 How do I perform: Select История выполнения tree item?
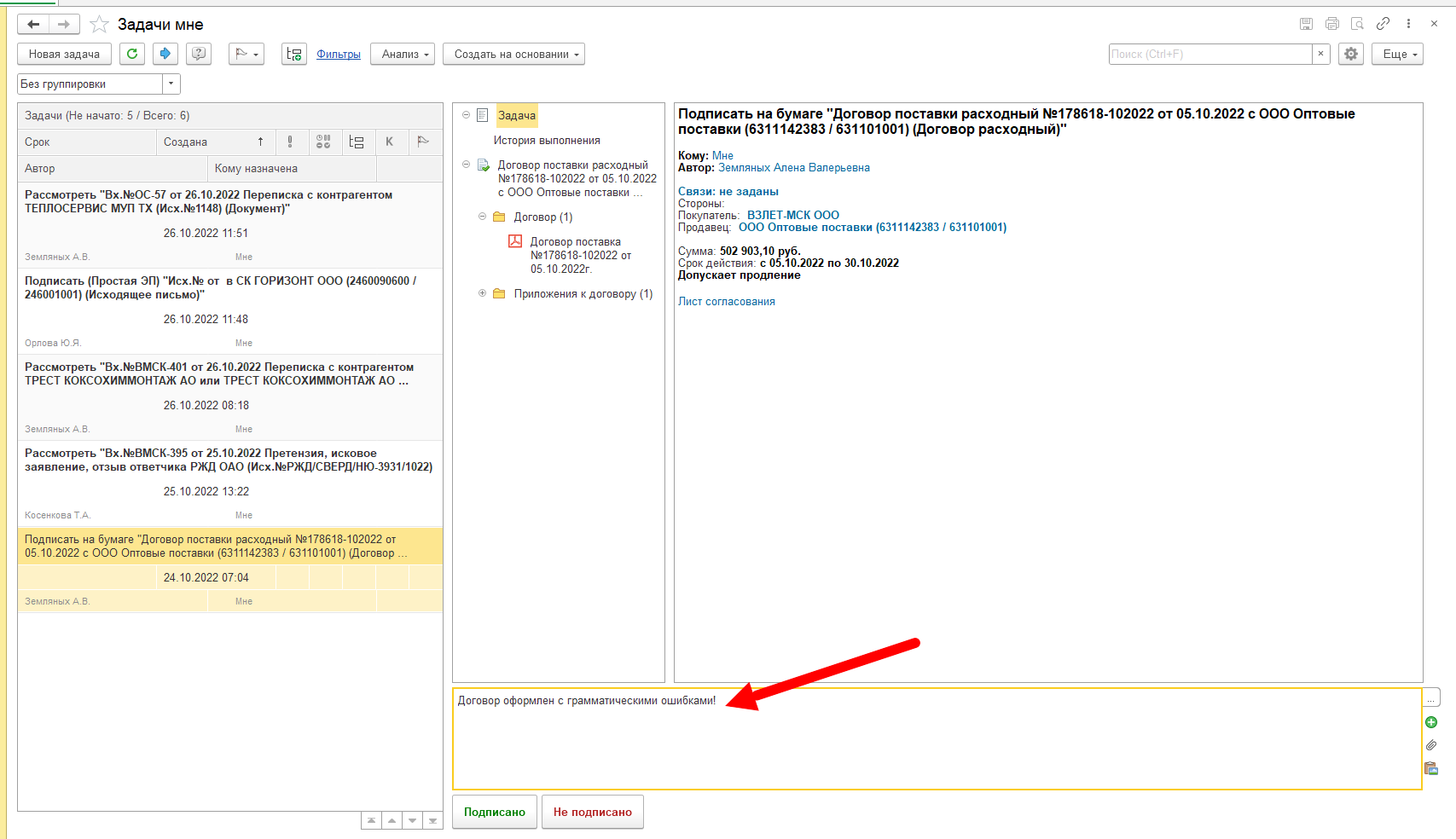[547, 141]
